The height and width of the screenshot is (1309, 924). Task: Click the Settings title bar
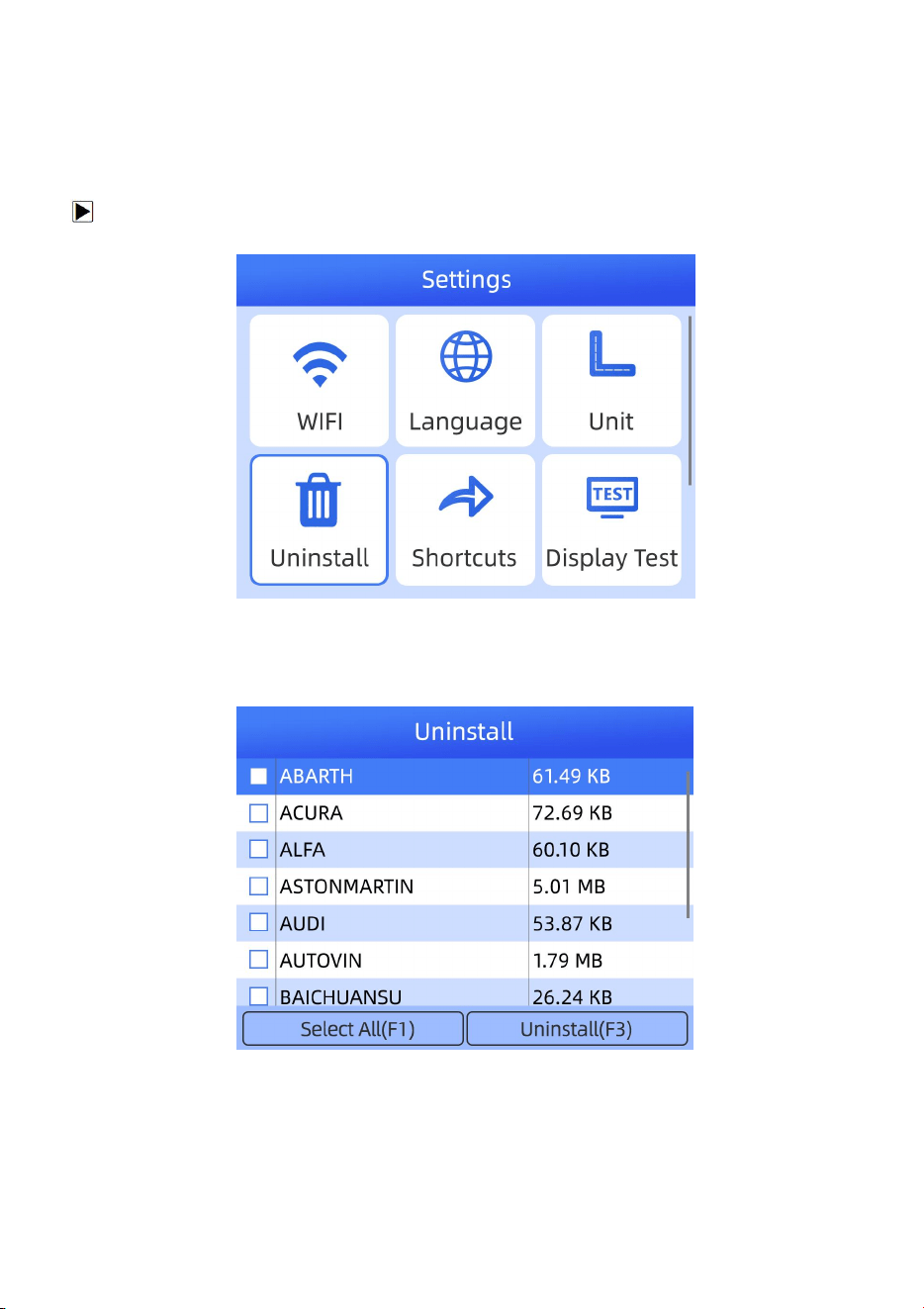pos(466,280)
